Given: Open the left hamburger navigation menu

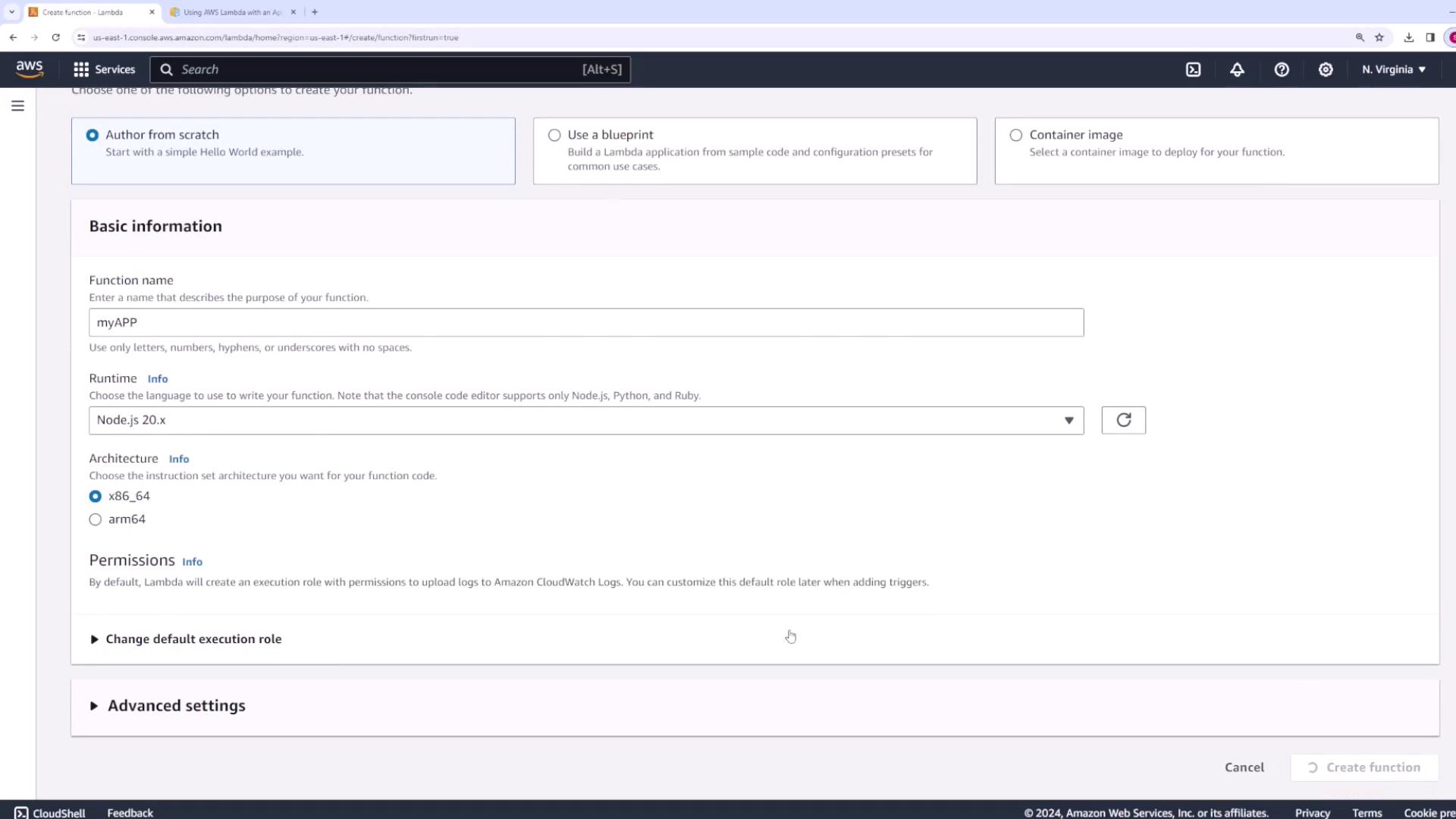Looking at the screenshot, I should point(17,106).
